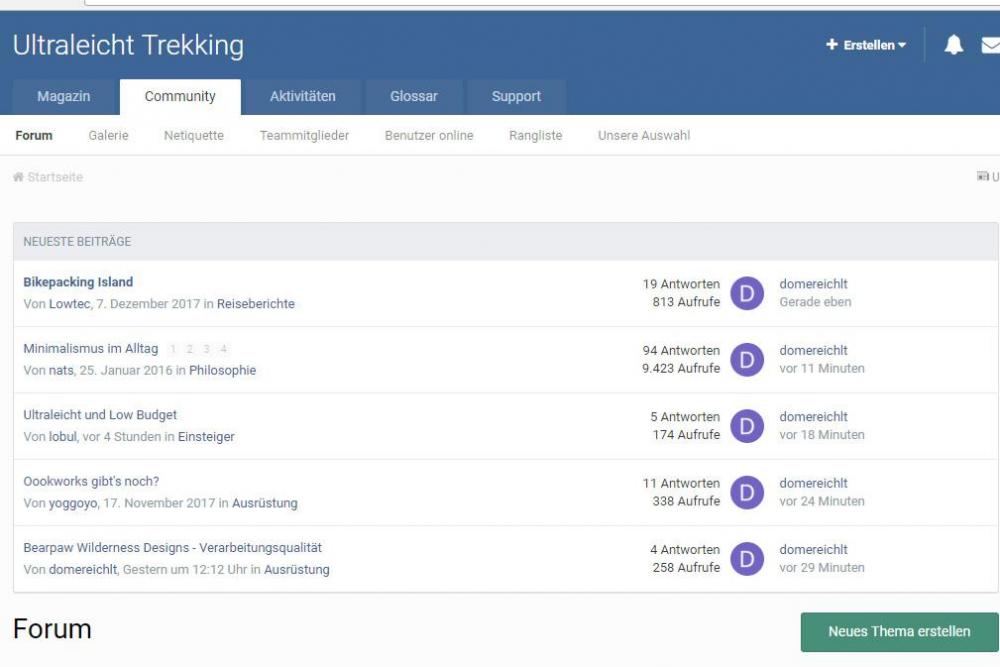The width and height of the screenshot is (1000, 667).
Task: Open the Aktivitäten tab
Action: (302, 97)
